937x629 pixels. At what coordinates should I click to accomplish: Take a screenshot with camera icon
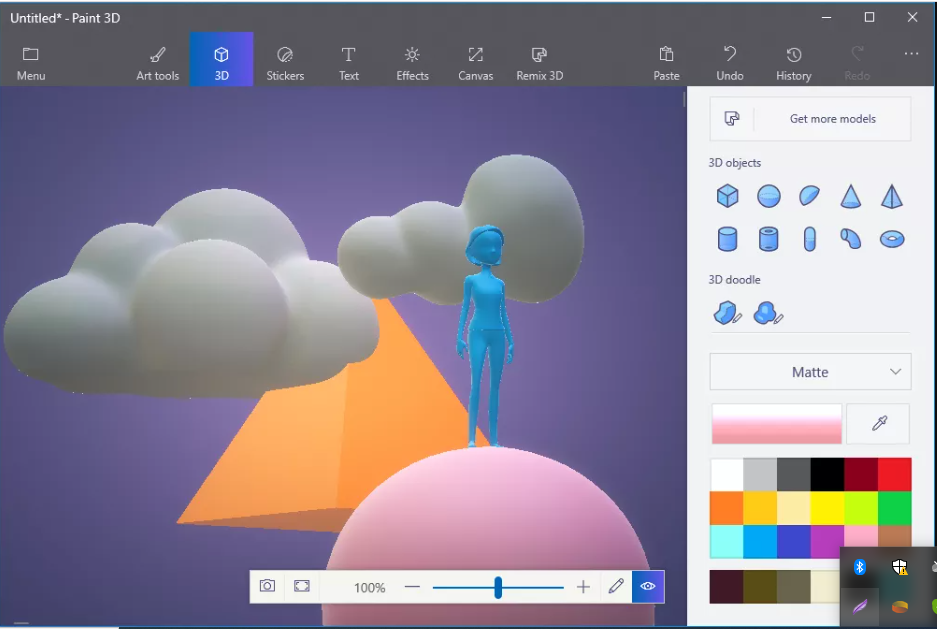[x=267, y=586]
